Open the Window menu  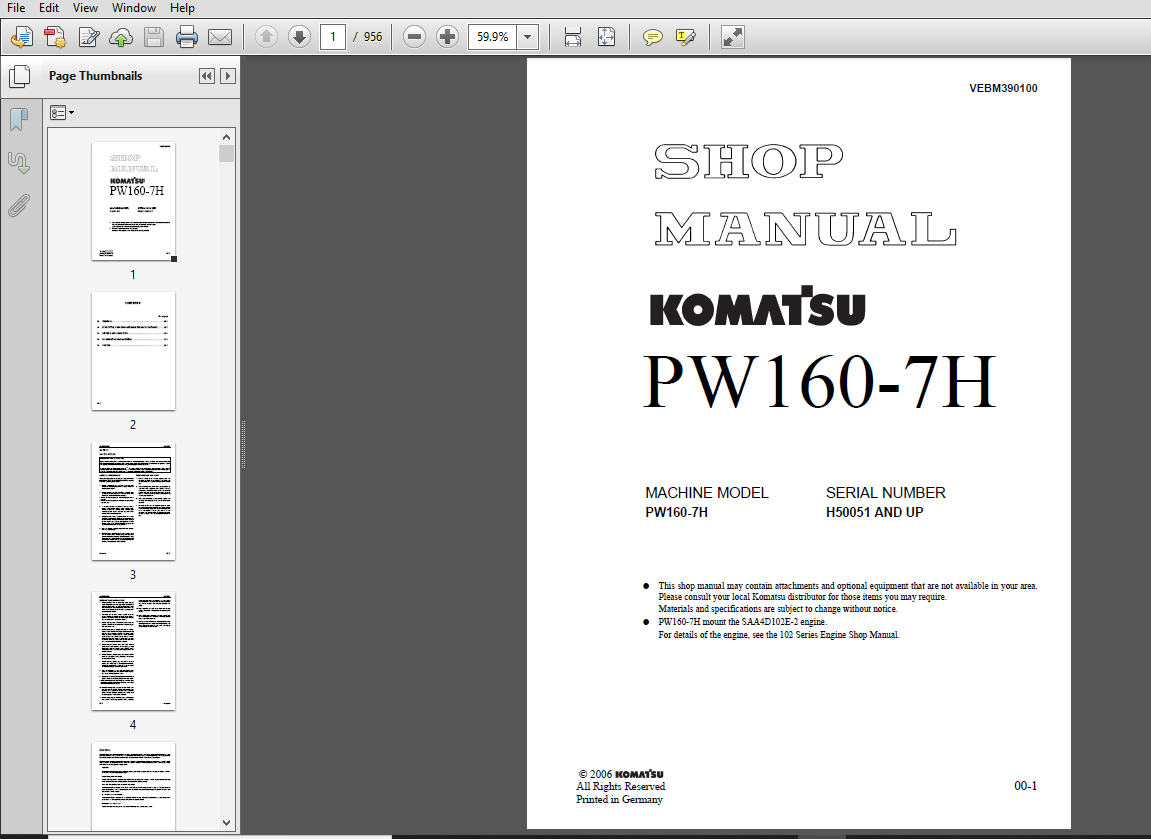(x=134, y=8)
